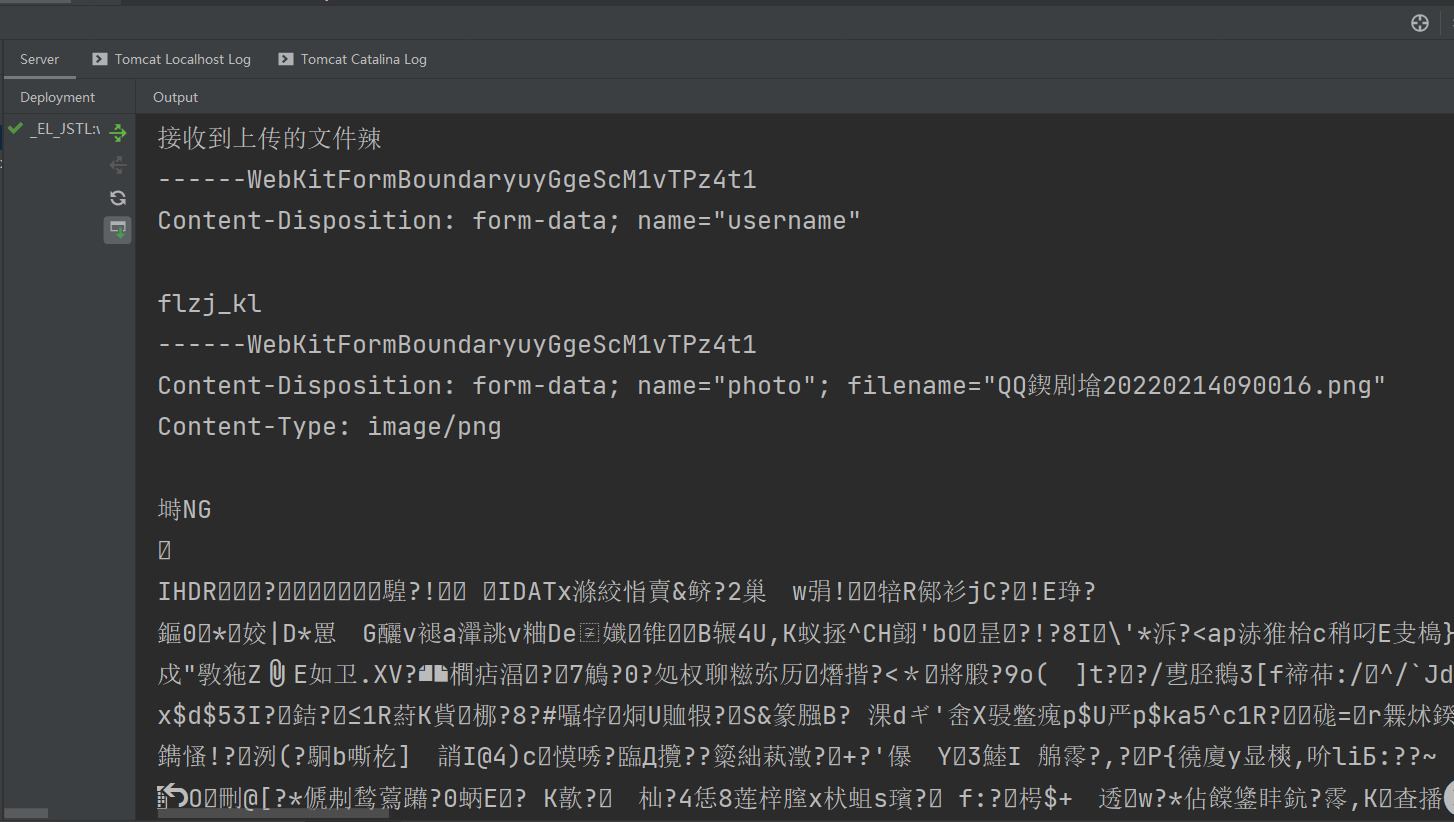Screen dimensions: 1454x822
Task: Switch to the Server tab
Action: (40, 59)
